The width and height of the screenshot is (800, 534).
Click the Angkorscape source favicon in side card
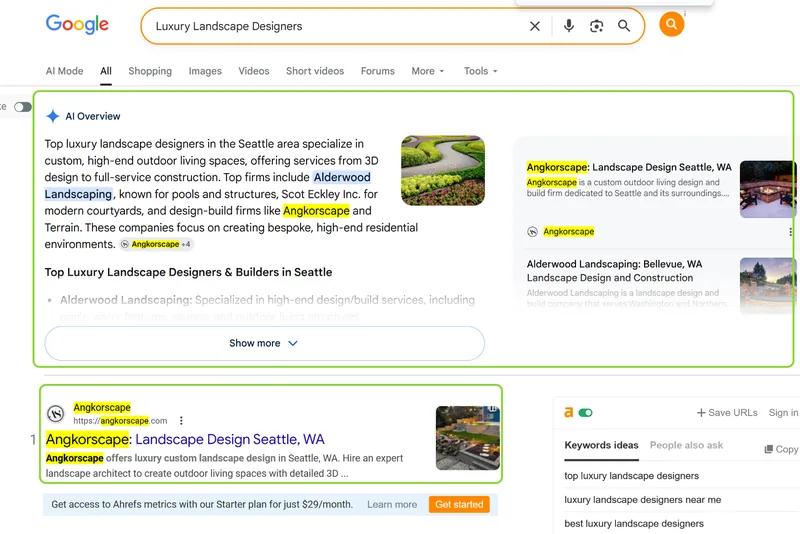(532, 232)
